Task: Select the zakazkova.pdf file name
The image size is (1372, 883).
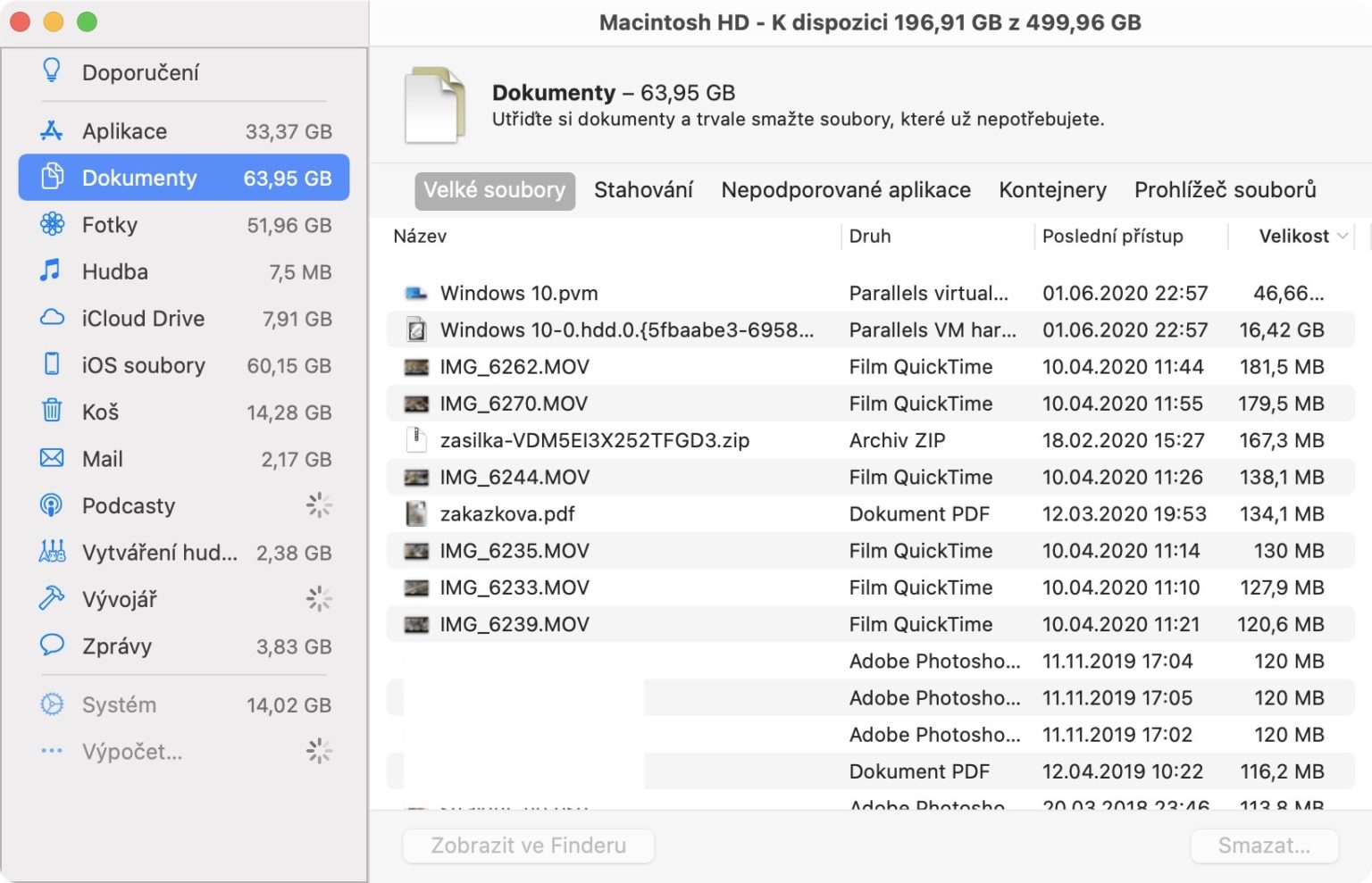Action: [507, 514]
